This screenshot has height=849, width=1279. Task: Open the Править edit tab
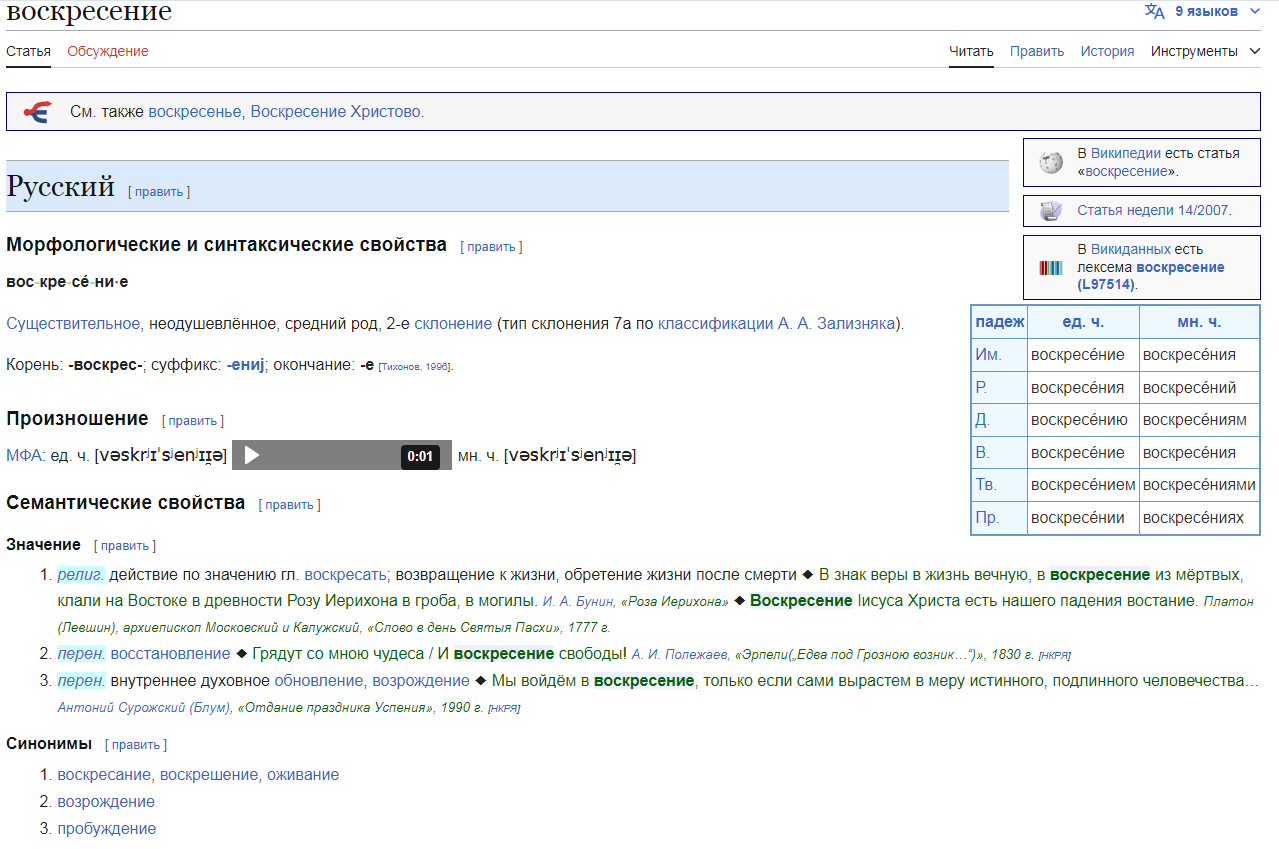[x=1037, y=51]
